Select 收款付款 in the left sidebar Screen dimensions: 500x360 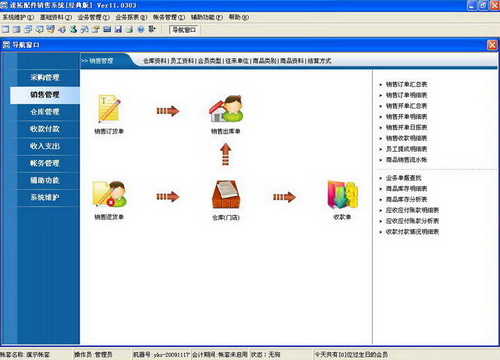(x=45, y=129)
